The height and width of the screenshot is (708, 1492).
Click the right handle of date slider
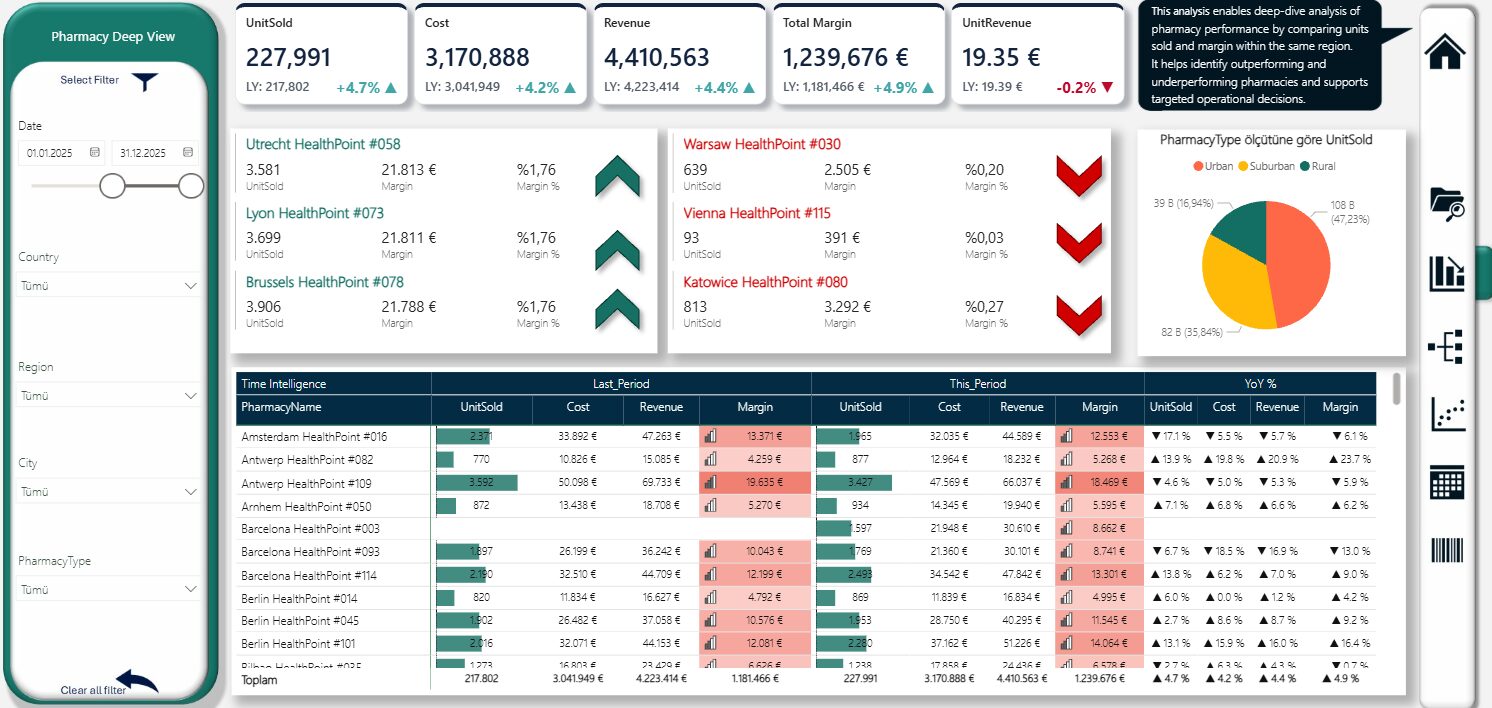[x=191, y=186]
